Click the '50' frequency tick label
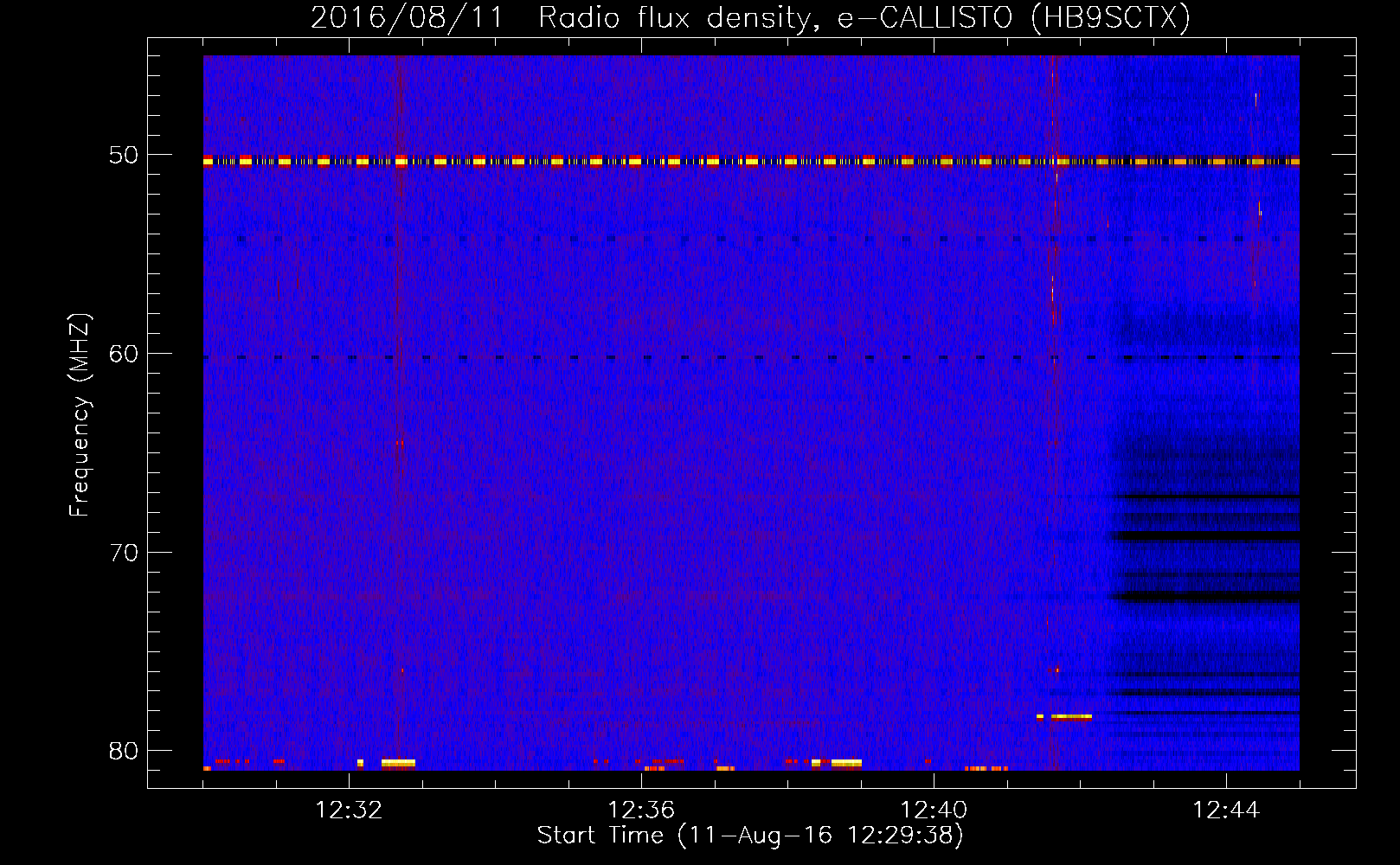Image resolution: width=1400 pixels, height=865 pixels. (125, 155)
